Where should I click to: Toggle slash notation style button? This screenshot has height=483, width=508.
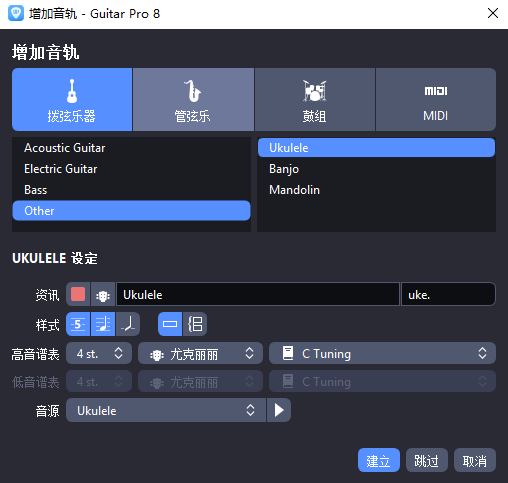pyautogui.click(x=128, y=324)
